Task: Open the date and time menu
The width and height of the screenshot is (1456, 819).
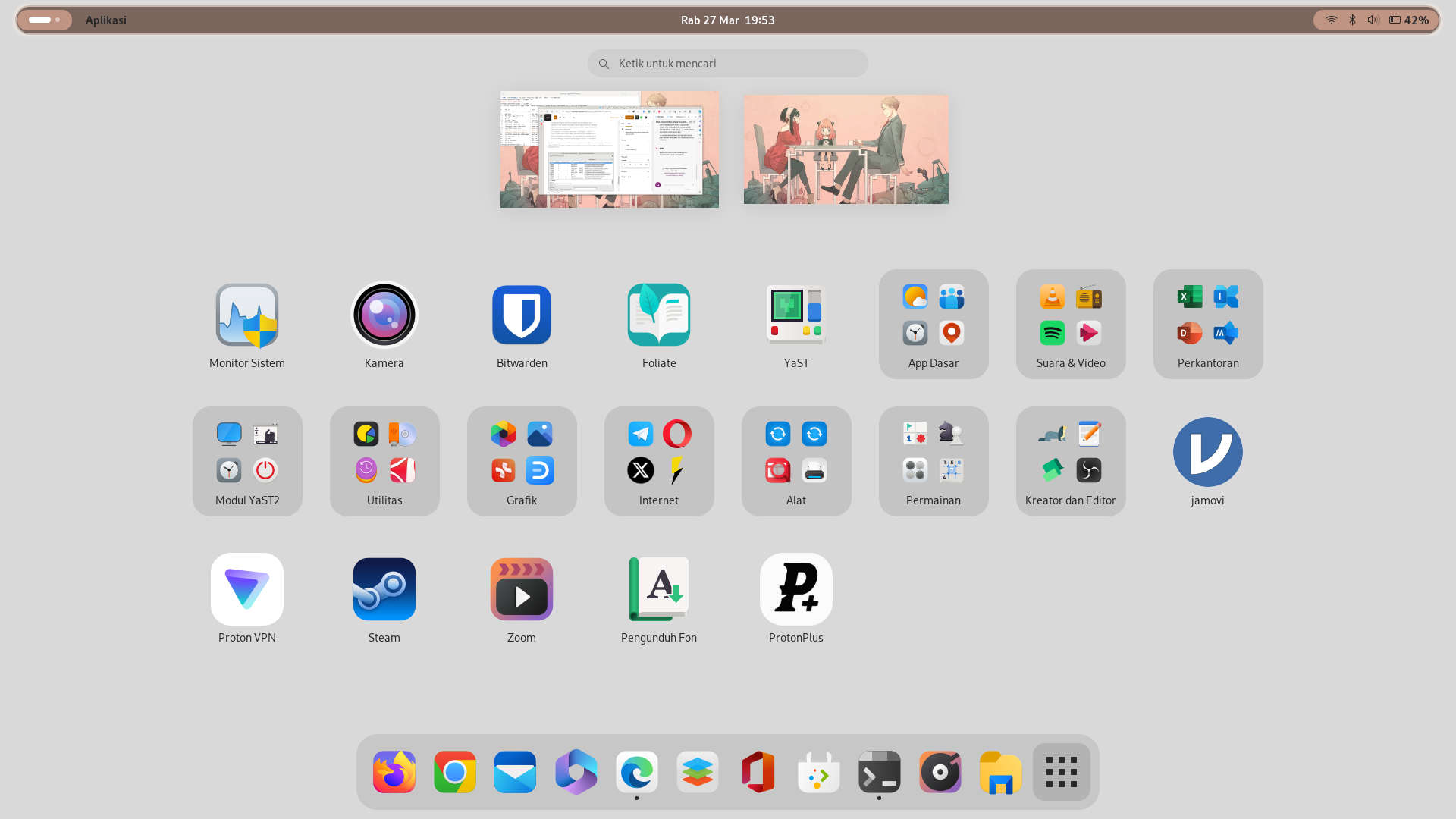Action: 727,20
